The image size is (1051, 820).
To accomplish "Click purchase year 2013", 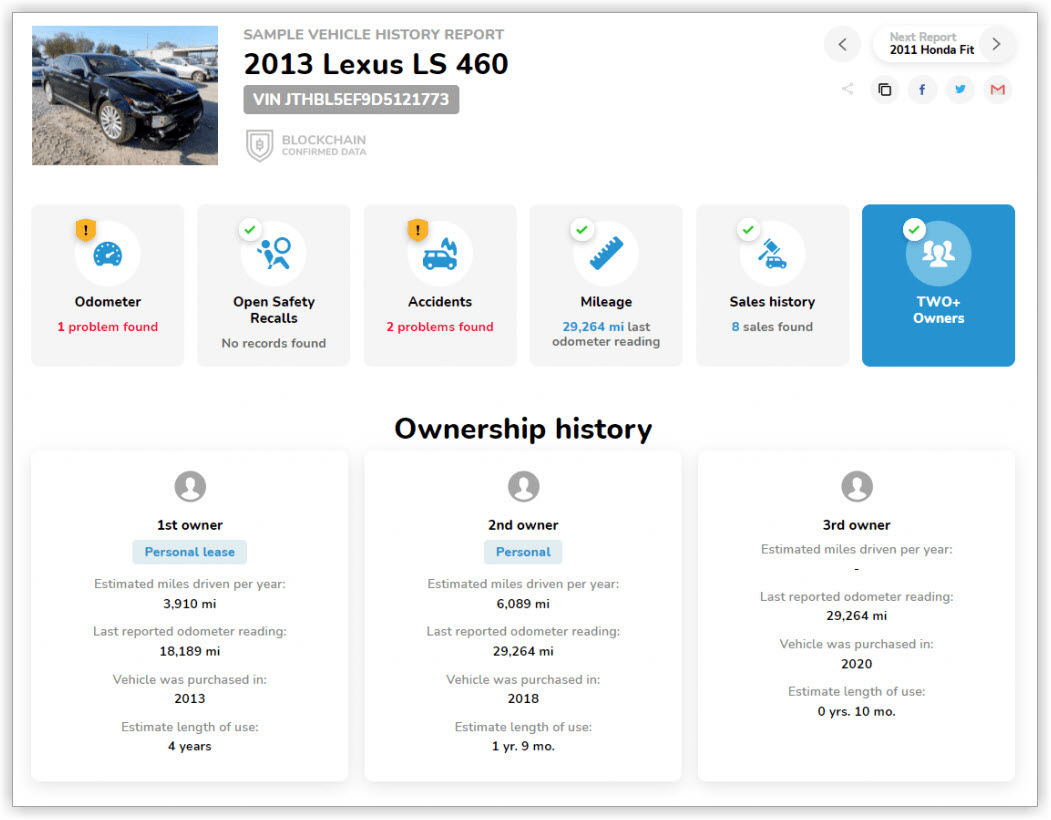I will (x=190, y=699).
